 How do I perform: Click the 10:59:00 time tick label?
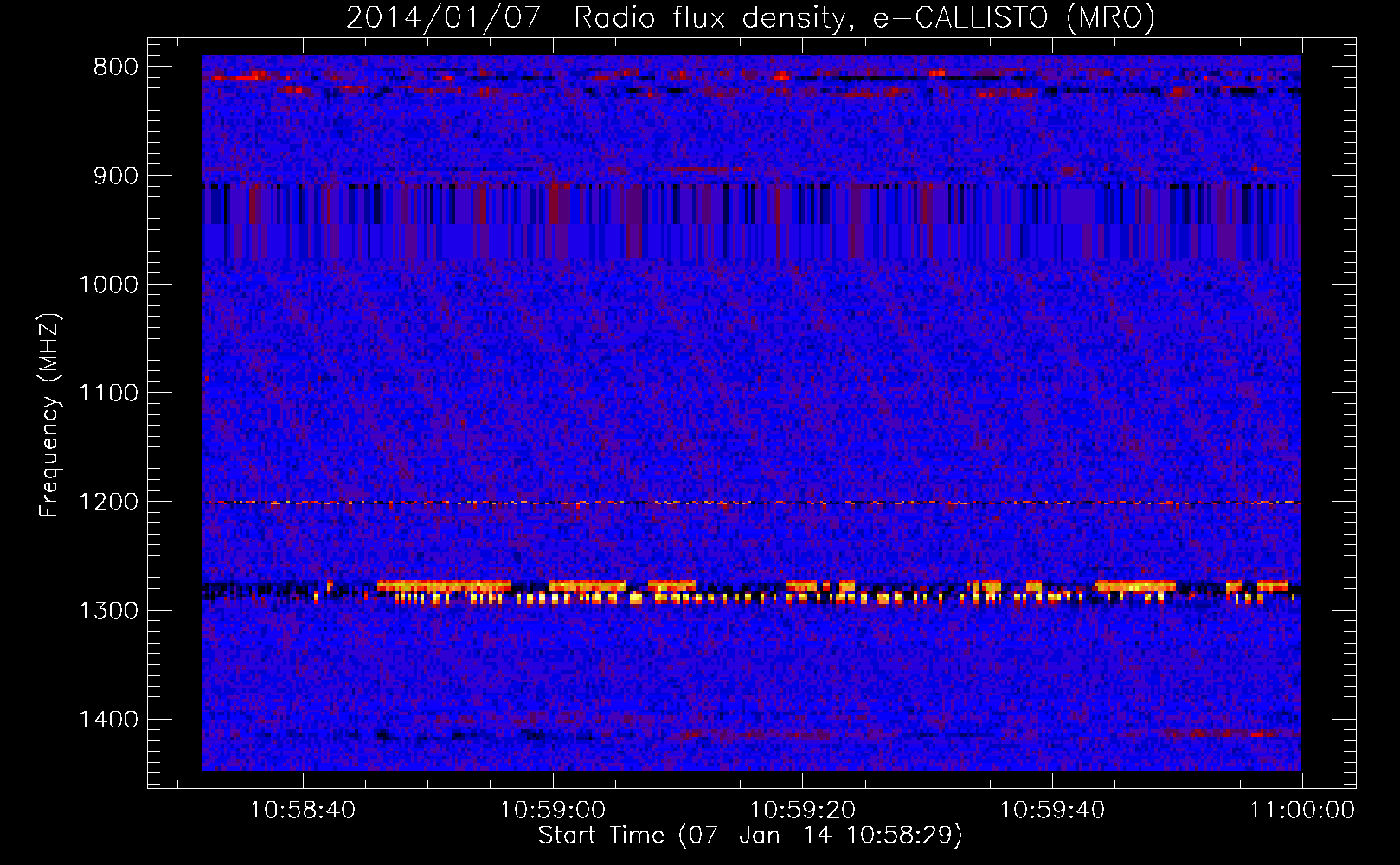point(553,811)
